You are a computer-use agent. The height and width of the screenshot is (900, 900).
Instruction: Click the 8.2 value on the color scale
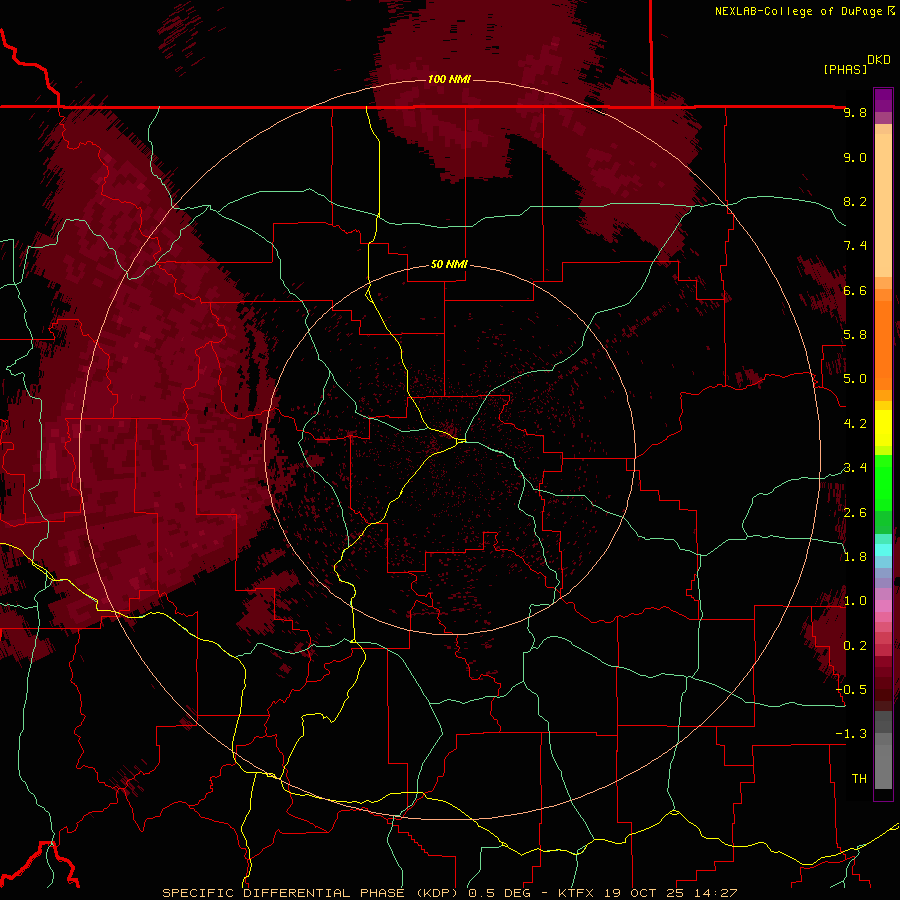click(855, 201)
